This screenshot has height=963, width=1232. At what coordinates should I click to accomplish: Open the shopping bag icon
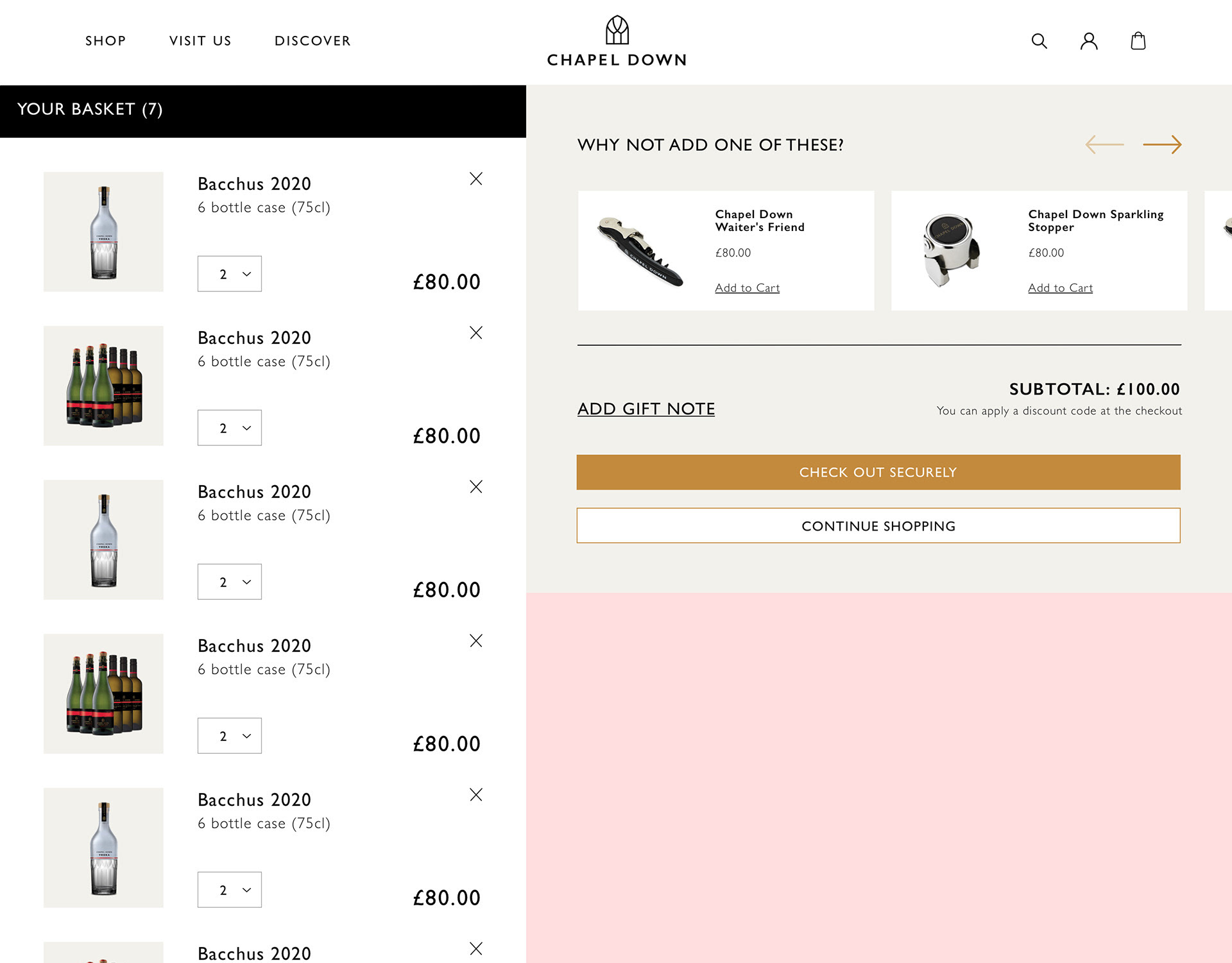pos(1138,41)
